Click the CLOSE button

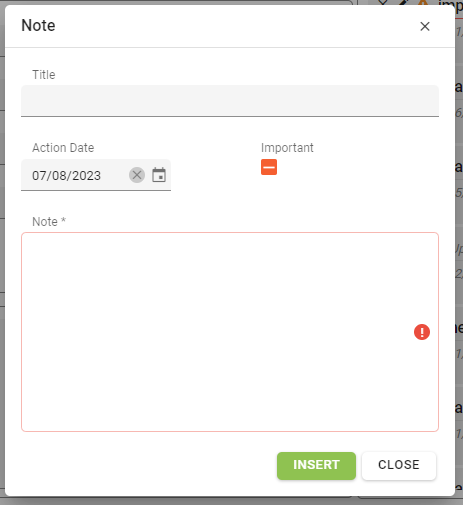click(x=399, y=466)
